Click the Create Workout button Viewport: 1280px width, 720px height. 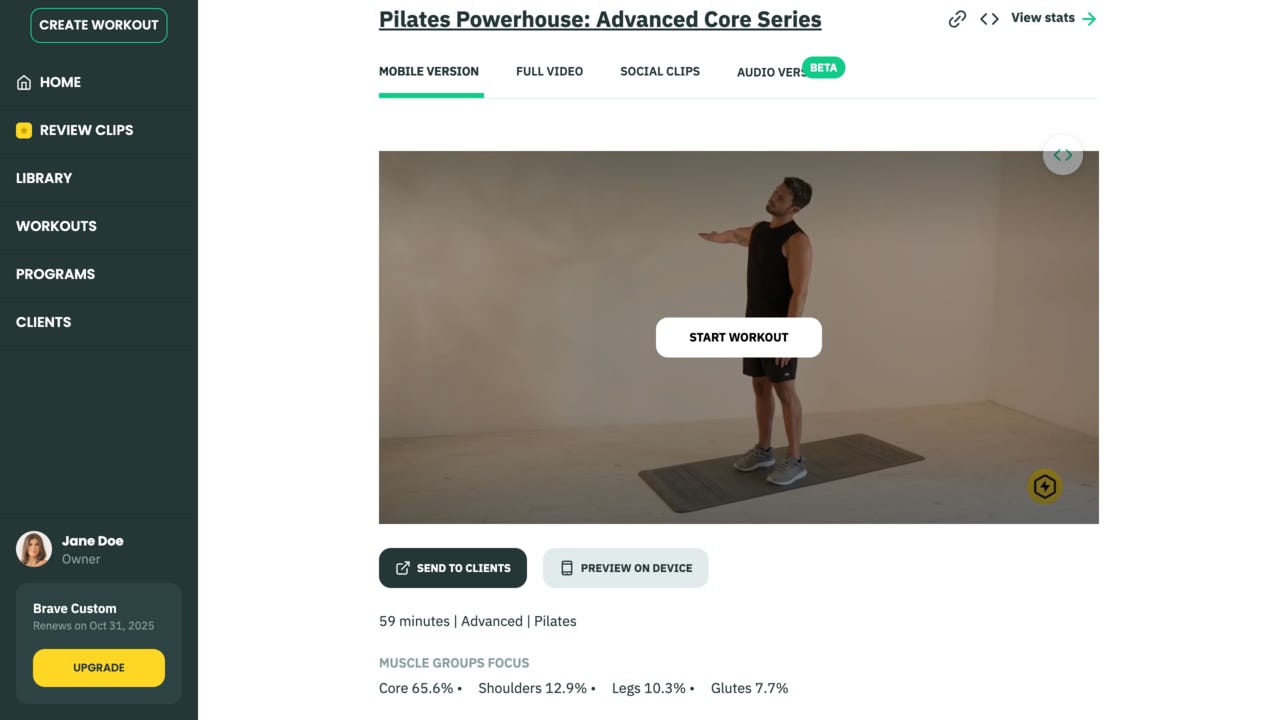[99, 25]
